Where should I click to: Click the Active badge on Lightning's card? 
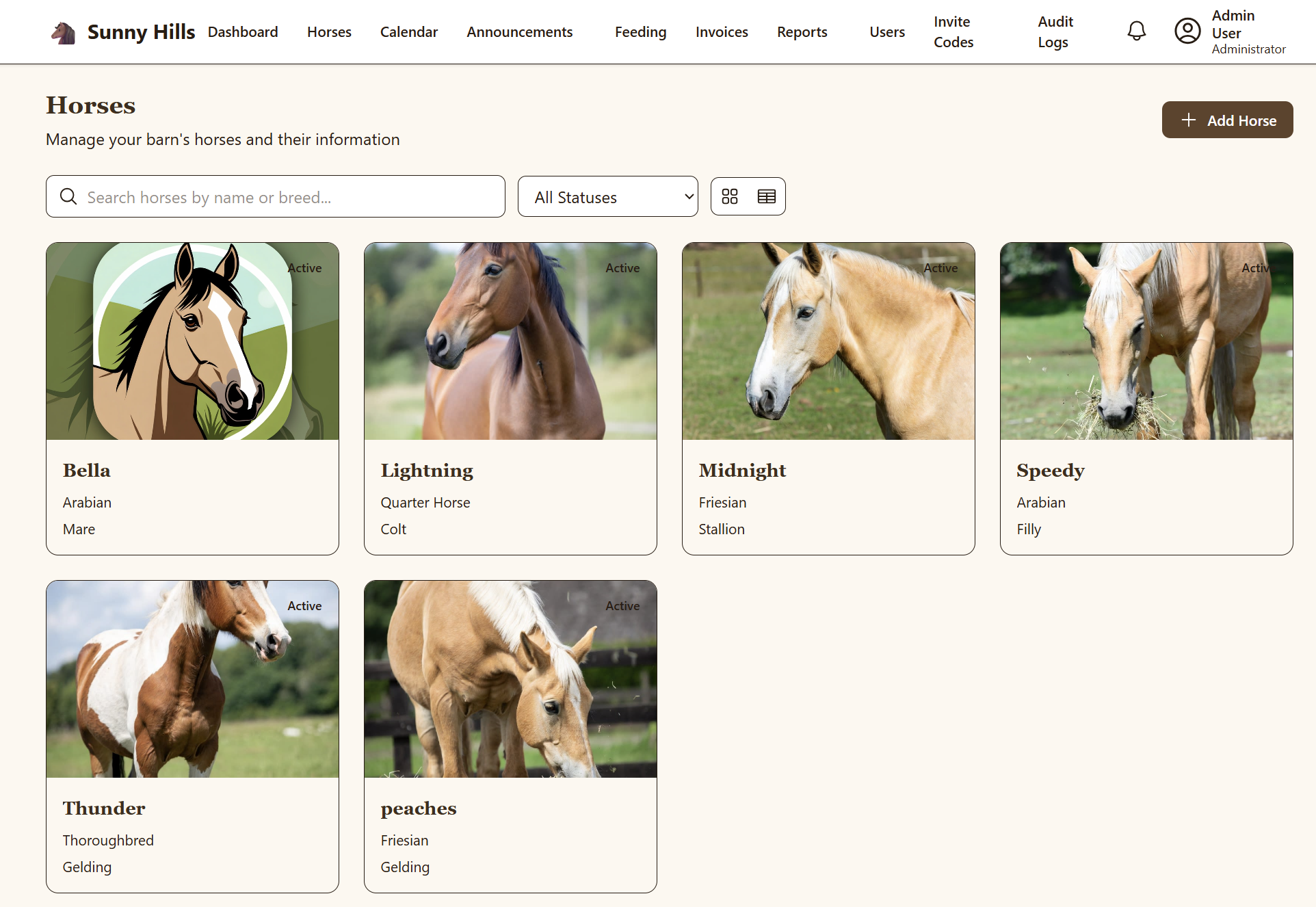tap(622, 268)
